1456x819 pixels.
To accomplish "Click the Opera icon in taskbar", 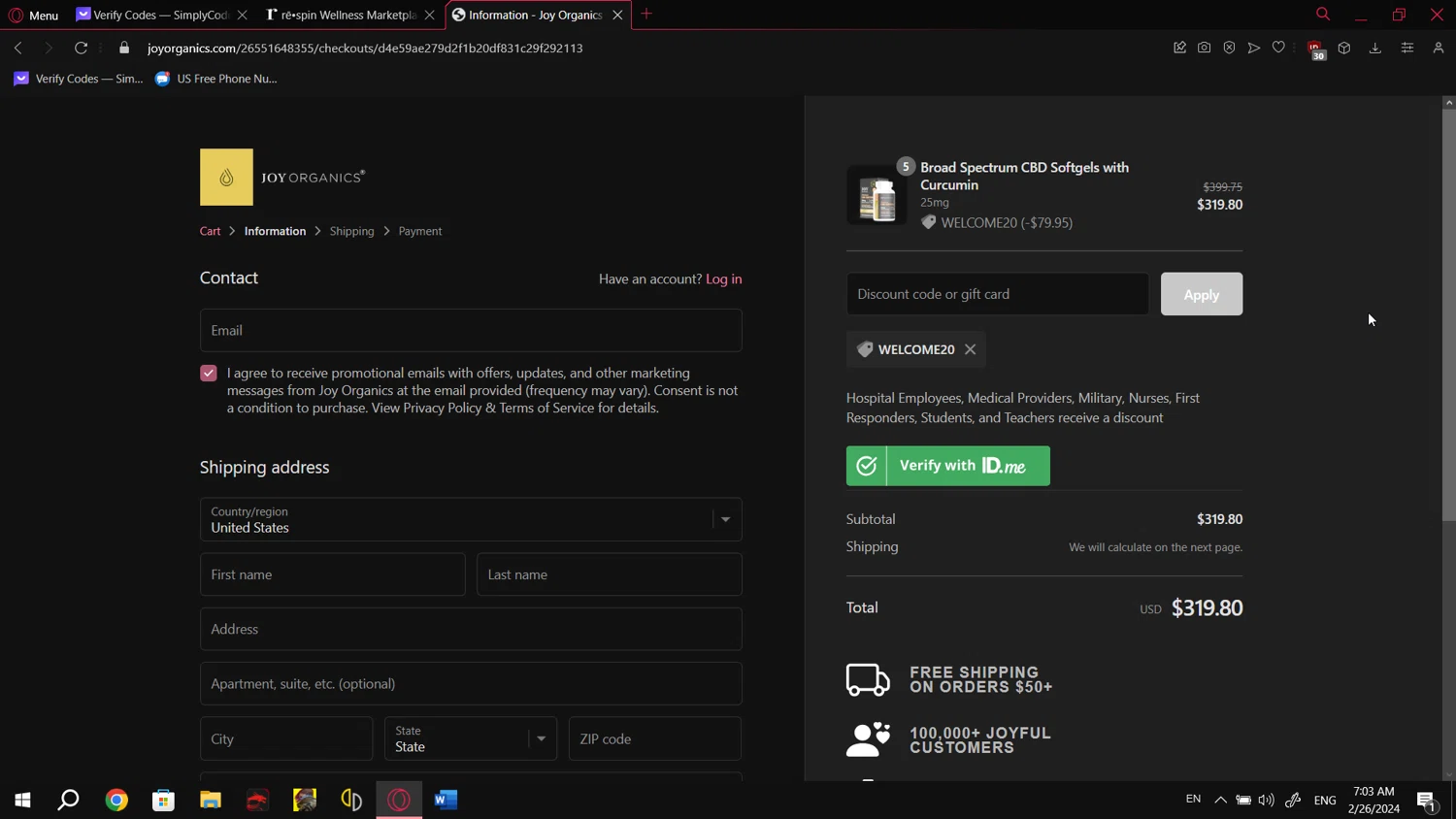I will (x=399, y=800).
